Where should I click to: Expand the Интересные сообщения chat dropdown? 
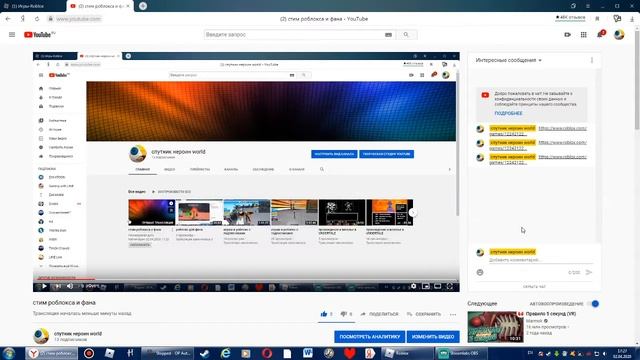[x=509, y=60]
